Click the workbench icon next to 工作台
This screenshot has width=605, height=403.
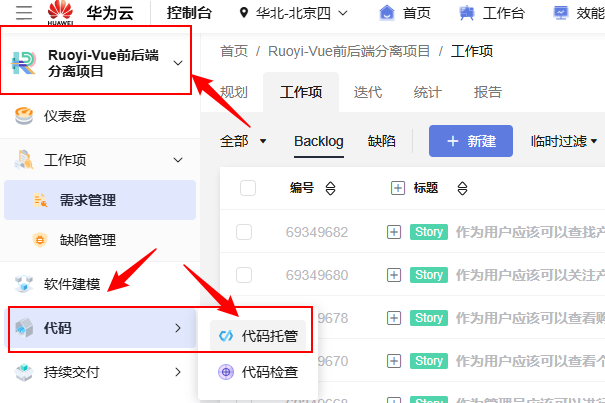coord(466,13)
